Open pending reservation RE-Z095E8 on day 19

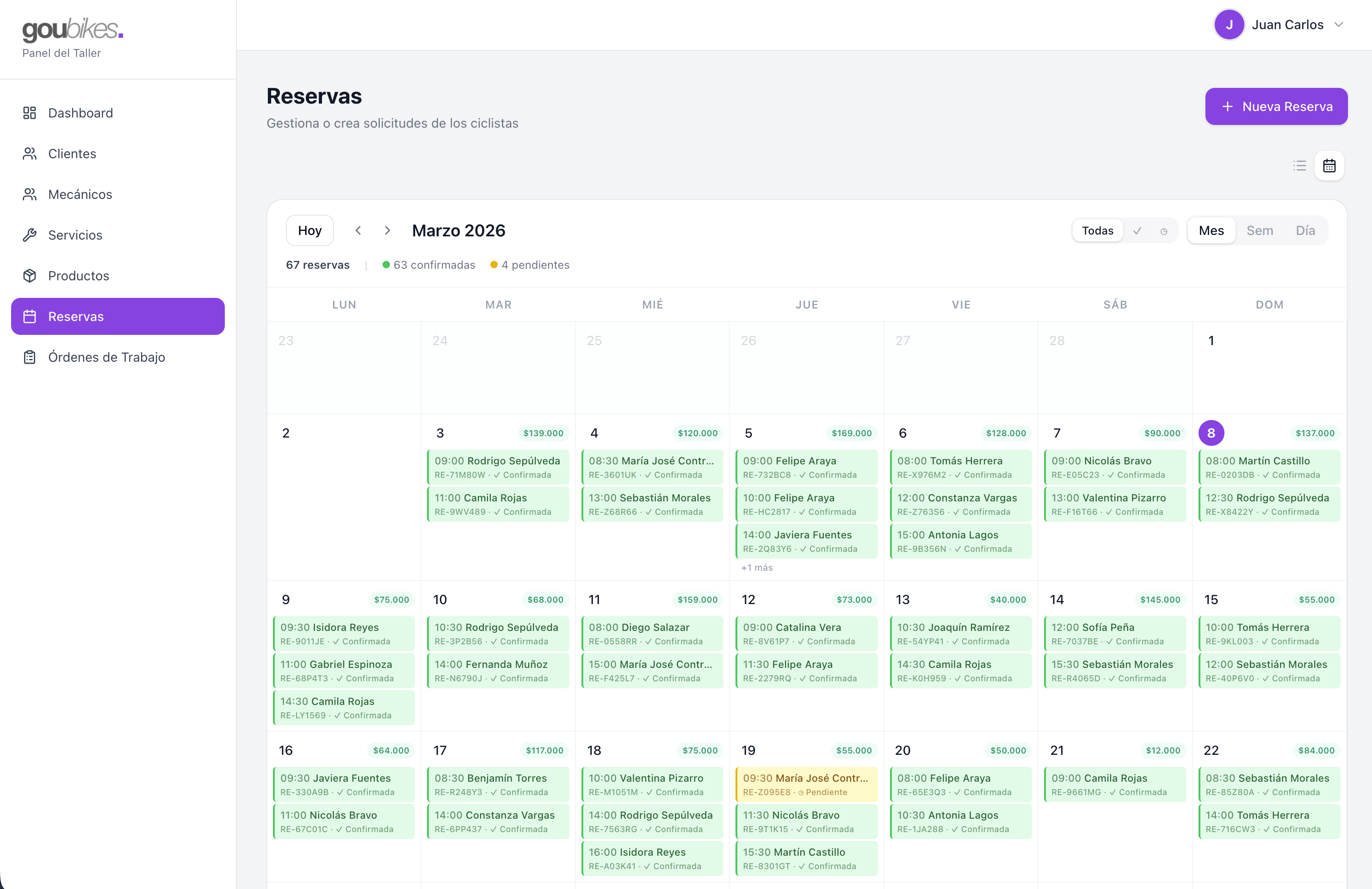click(806, 784)
